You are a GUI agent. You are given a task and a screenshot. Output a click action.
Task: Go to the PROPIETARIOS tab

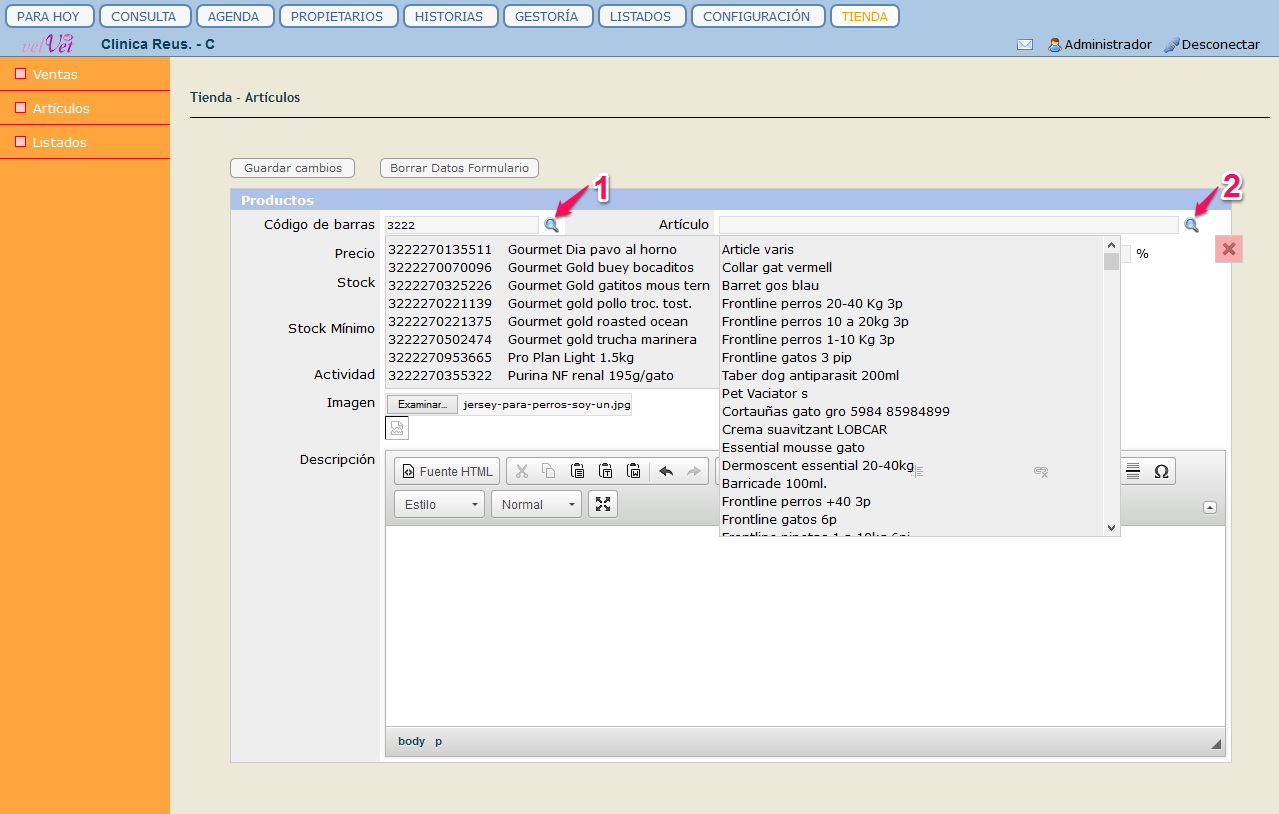click(x=337, y=16)
